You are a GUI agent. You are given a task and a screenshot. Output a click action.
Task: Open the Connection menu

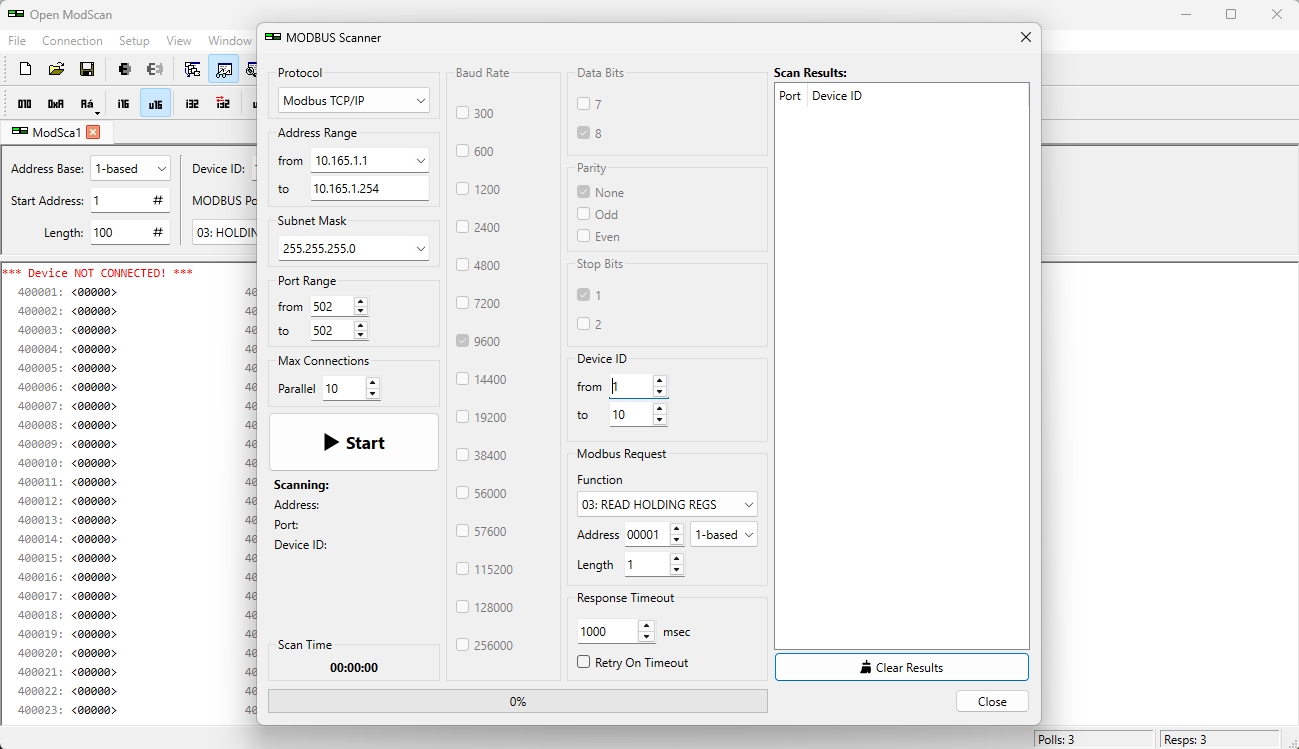tap(72, 41)
